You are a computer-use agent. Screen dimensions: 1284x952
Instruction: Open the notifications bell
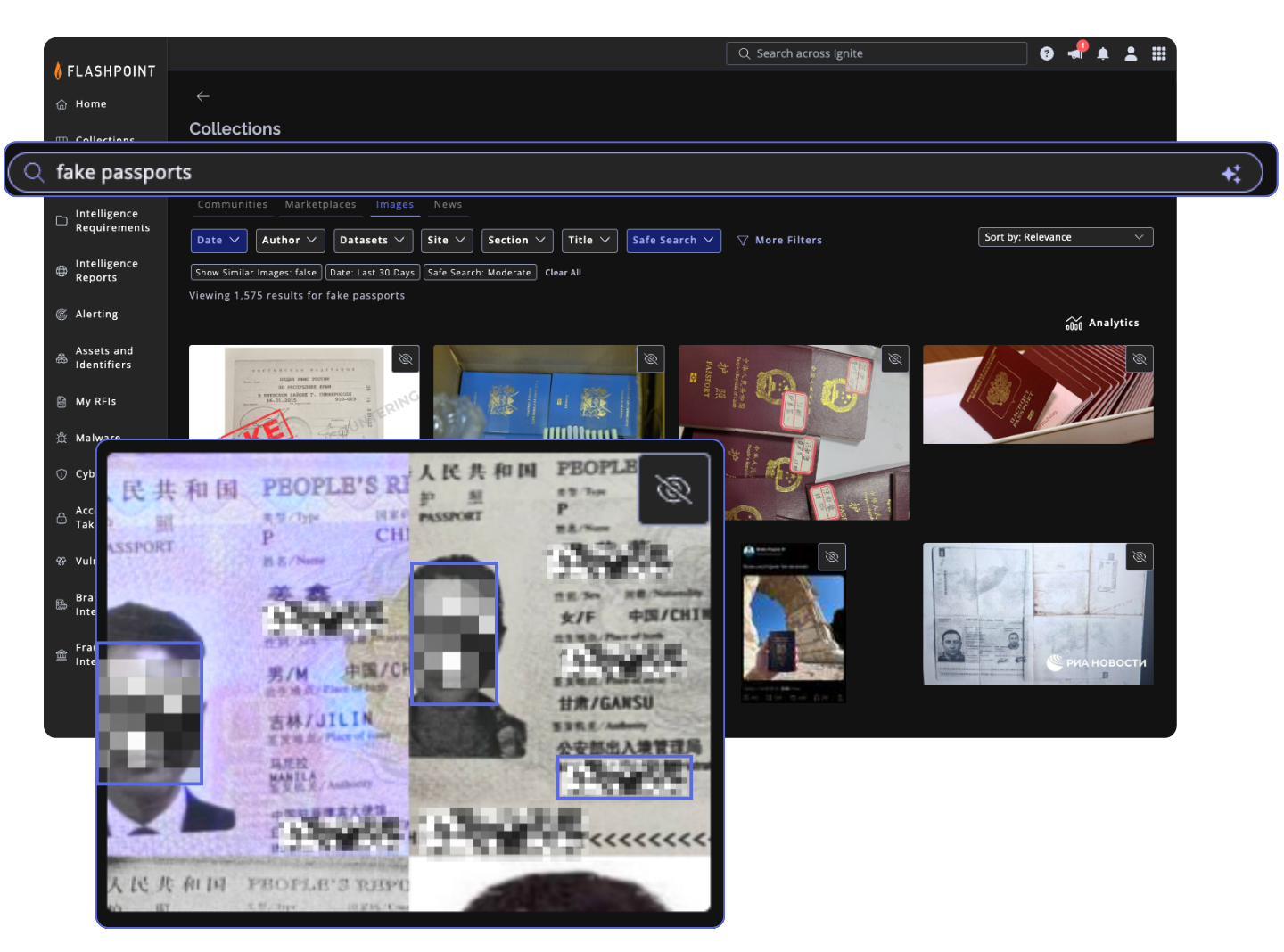[1103, 53]
